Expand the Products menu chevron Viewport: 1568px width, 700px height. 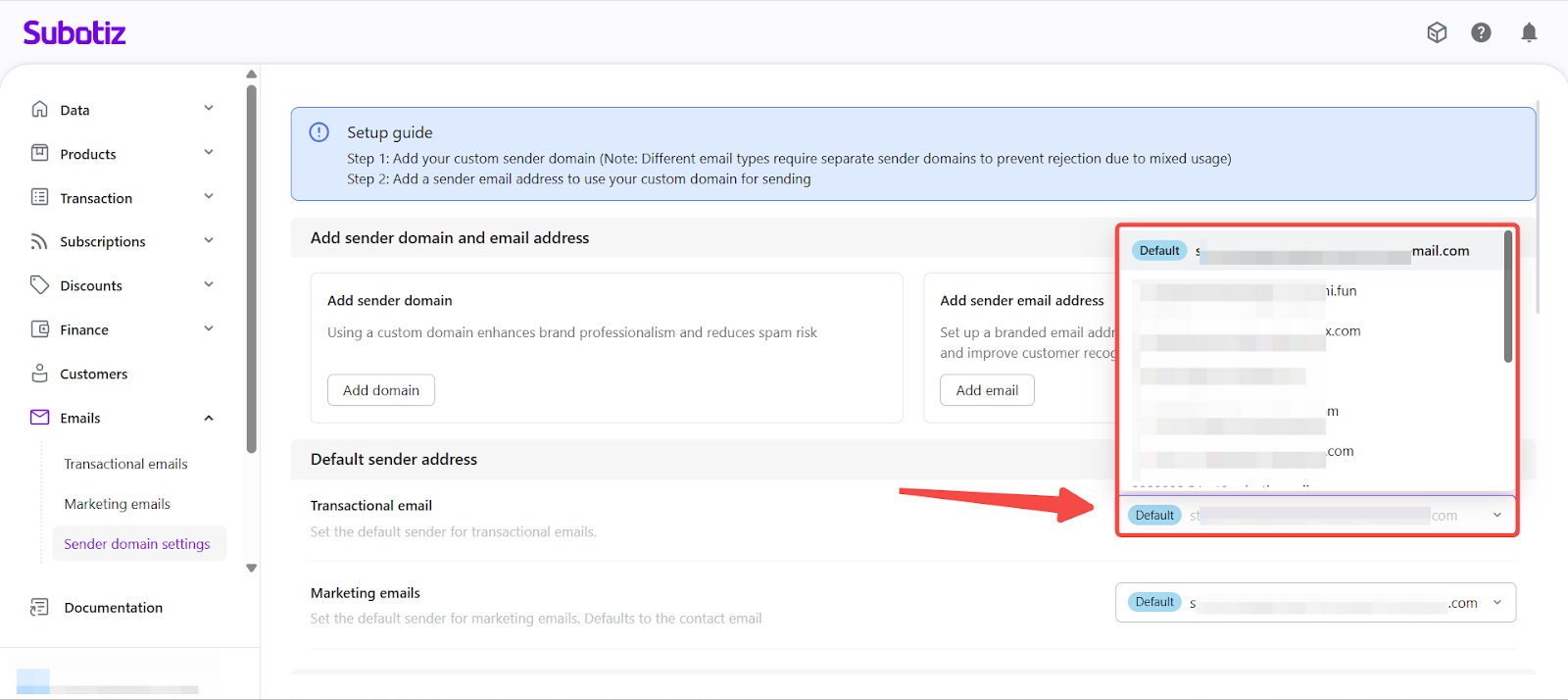[209, 153]
